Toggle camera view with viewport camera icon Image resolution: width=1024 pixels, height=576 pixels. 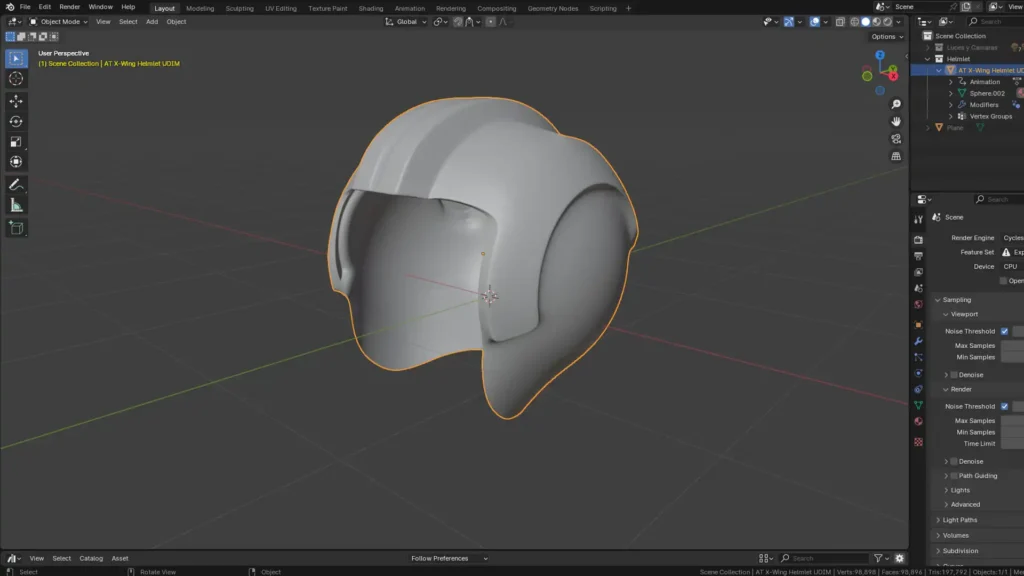[x=896, y=138]
